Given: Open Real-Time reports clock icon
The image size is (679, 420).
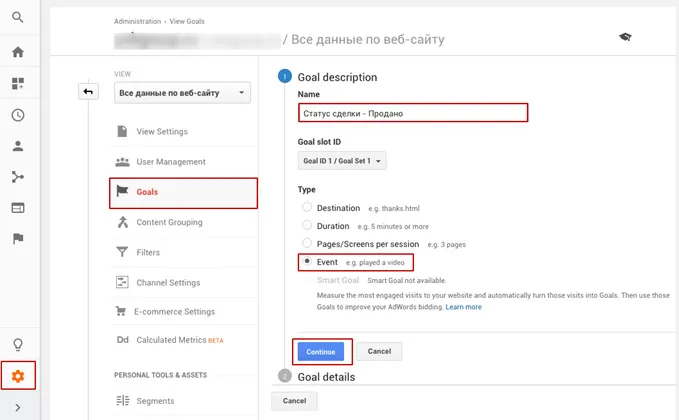Looking at the screenshot, I should point(18,115).
